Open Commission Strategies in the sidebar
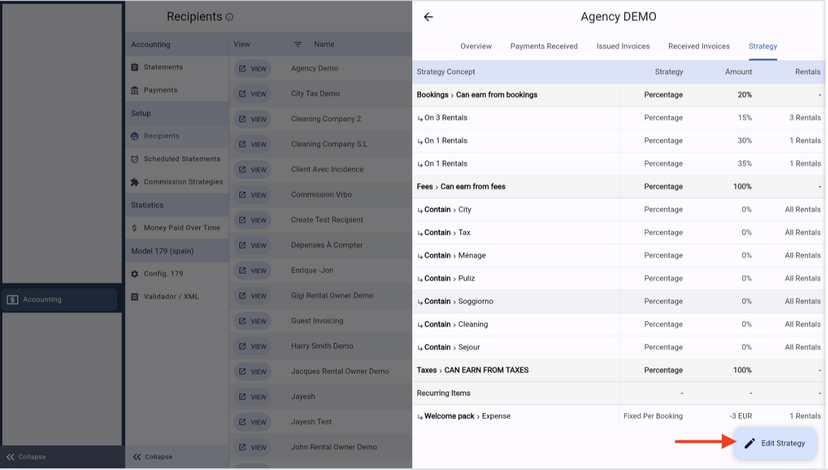 tap(182, 182)
